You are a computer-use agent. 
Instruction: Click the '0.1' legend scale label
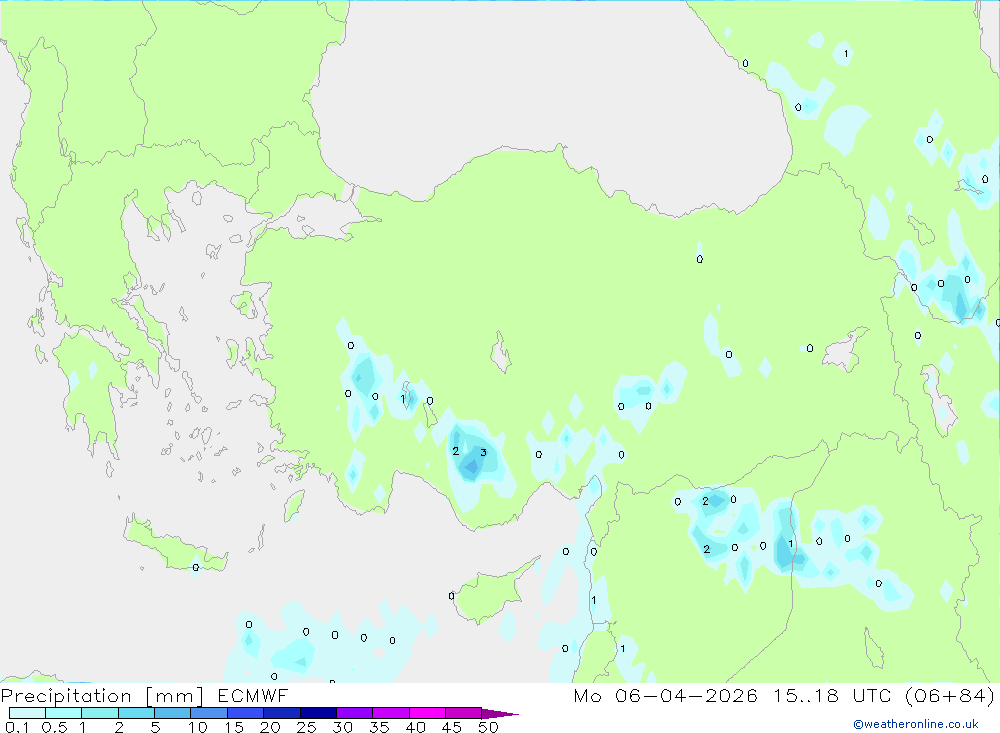(17, 727)
